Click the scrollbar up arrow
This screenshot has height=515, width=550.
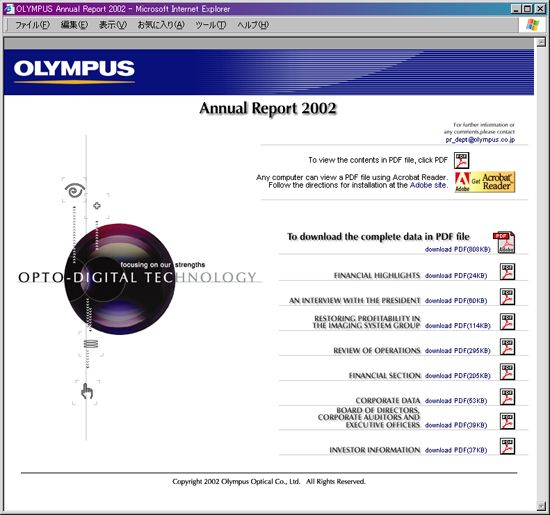541,42
